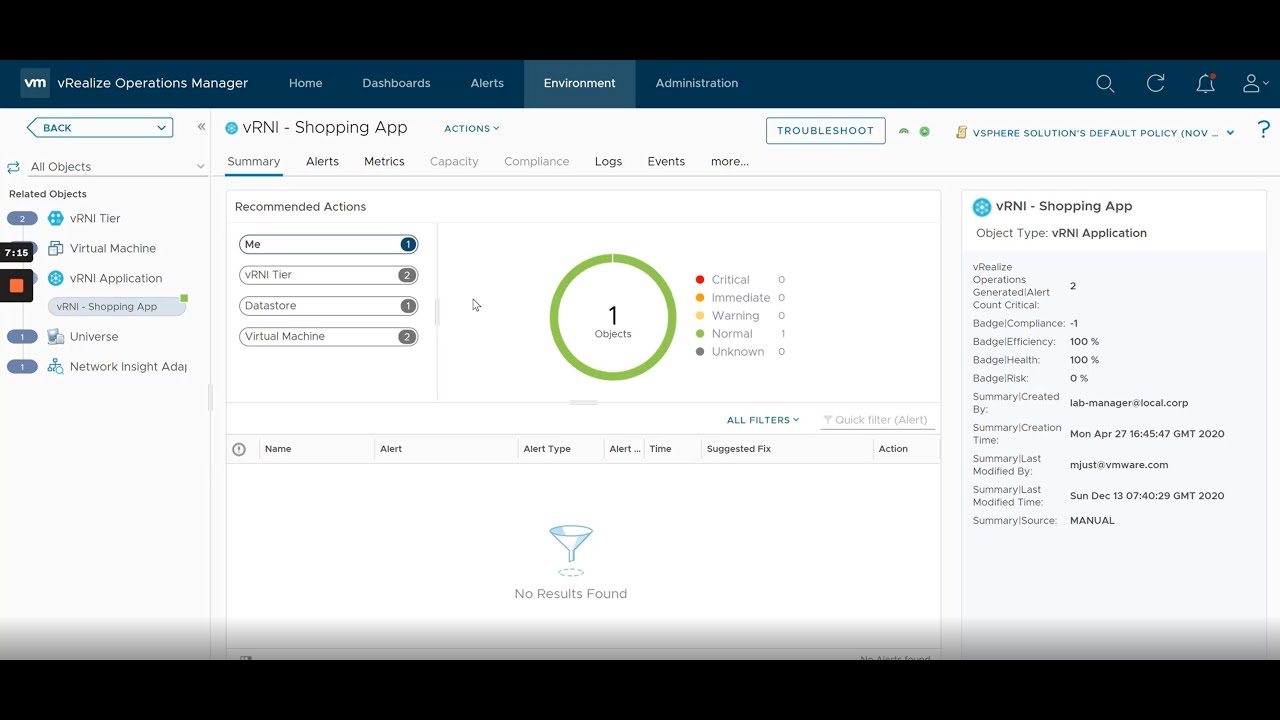Open the ALL FILTERS dropdown

tap(763, 420)
